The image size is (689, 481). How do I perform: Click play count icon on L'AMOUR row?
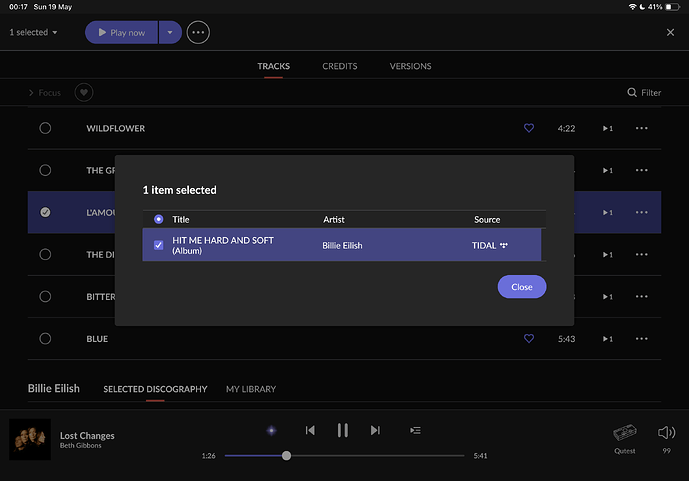point(608,213)
